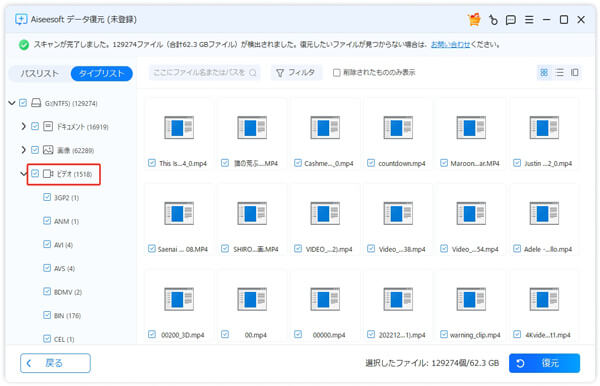
Task: Open the This Is...4_0.mp4 thumbnail
Action: [x=179, y=127]
